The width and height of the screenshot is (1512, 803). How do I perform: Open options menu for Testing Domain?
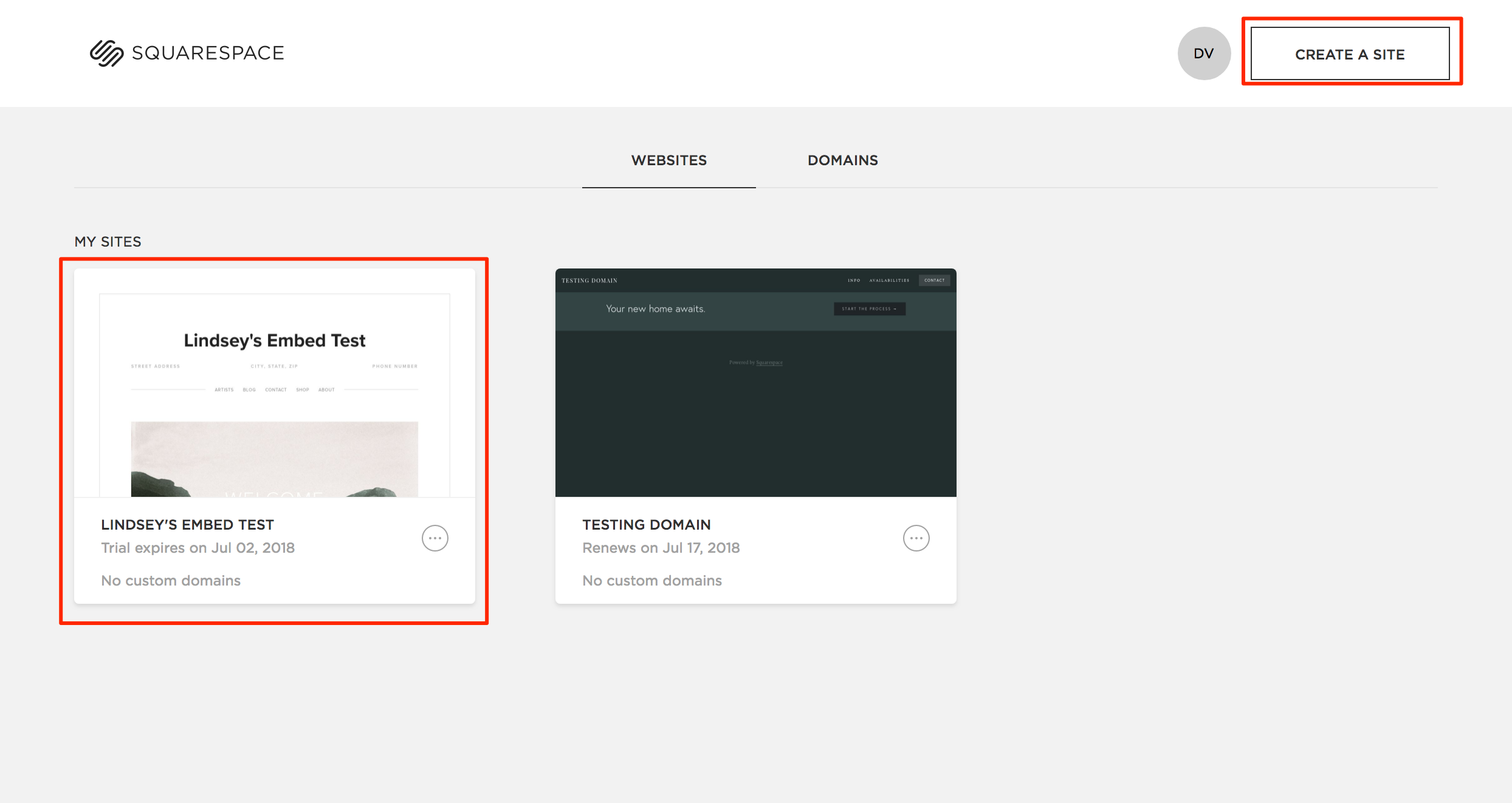click(x=916, y=538)
